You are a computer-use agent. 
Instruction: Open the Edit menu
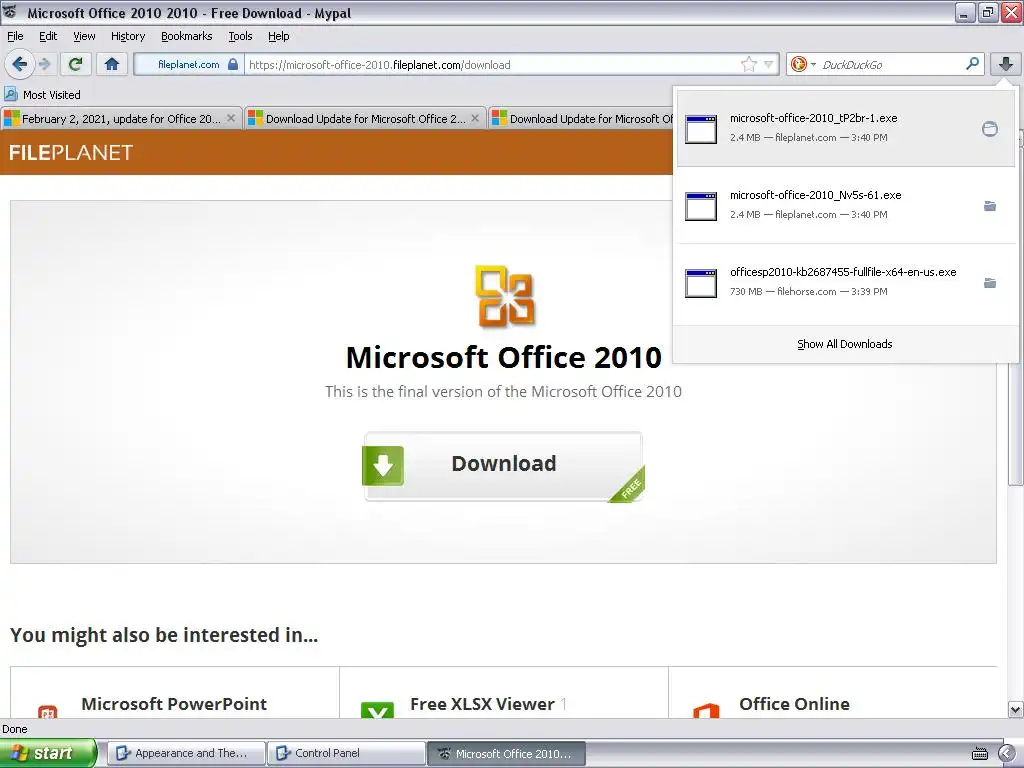coord(48,36)
